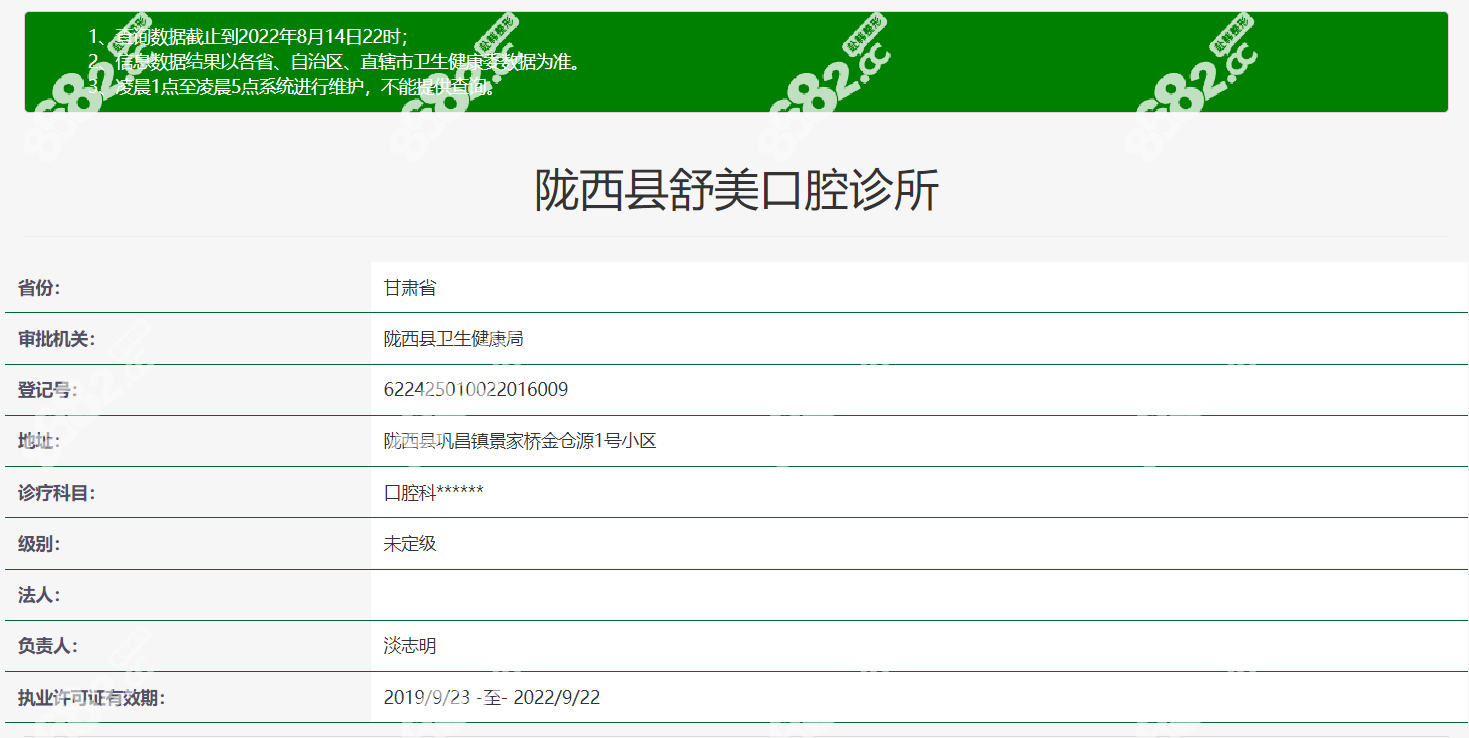Viewport: 1469px width, 738px height.
Task: Click the registration number 622425010022016009
Action: tap(476, 390)
